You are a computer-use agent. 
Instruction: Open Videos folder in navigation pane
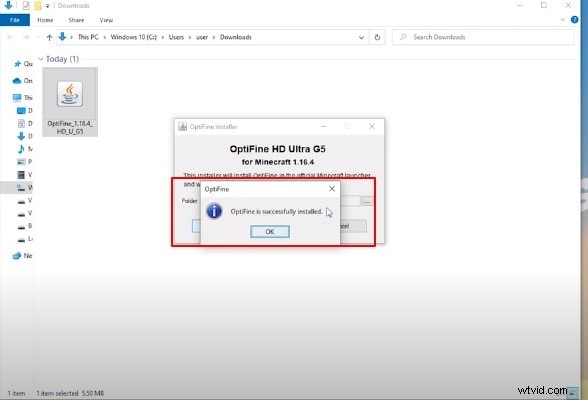point(25,174)
